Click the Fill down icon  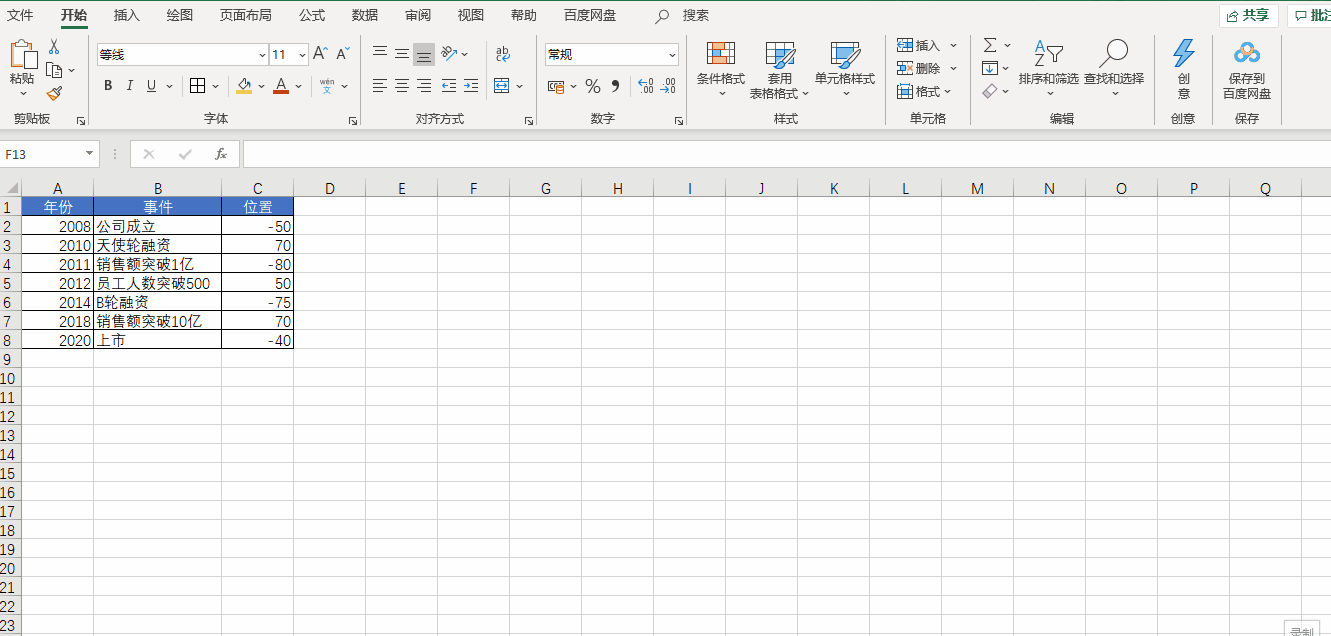[x=990, y=68]
